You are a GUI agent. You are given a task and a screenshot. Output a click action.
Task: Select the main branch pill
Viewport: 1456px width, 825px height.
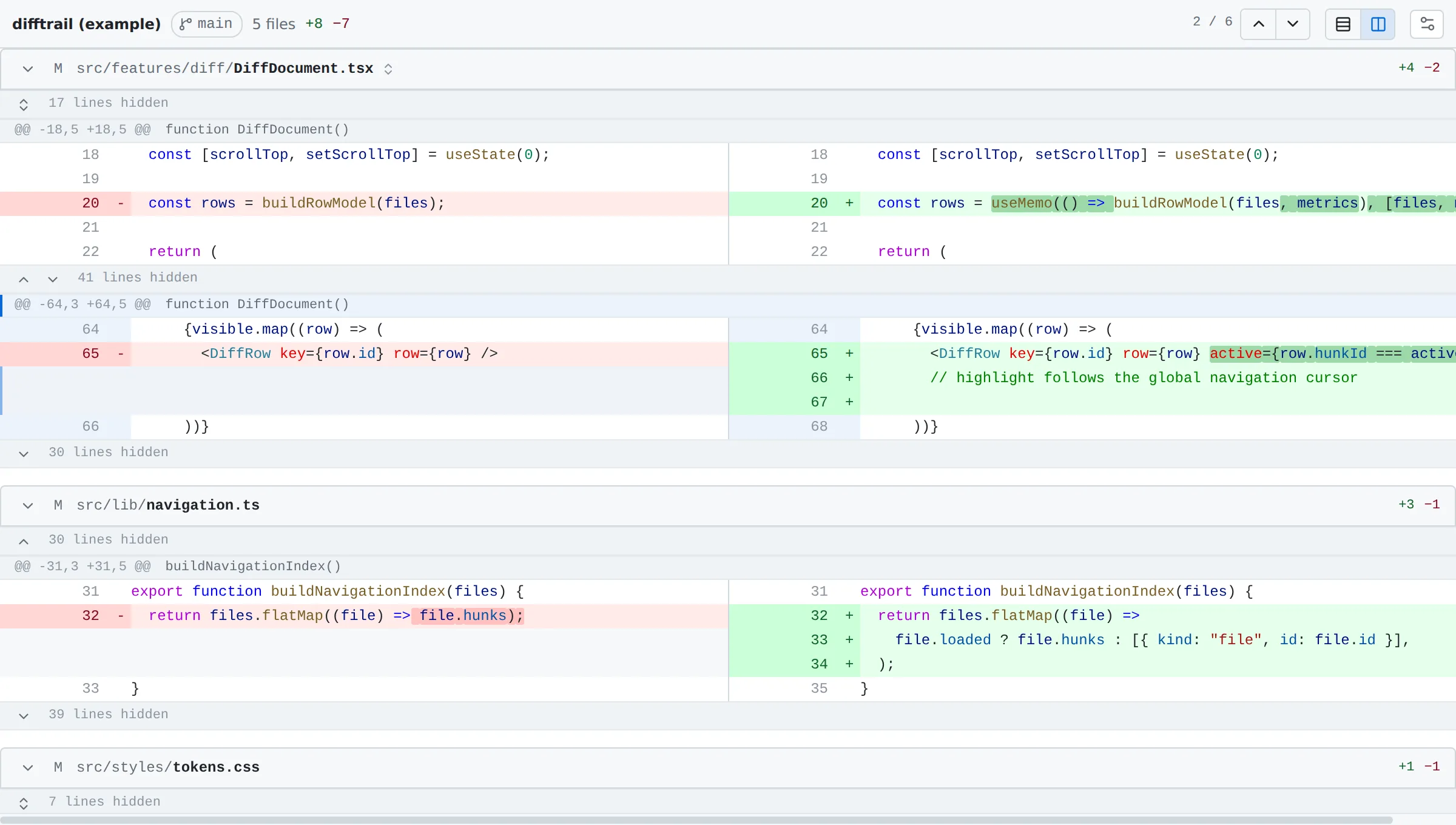click(207, 24)
